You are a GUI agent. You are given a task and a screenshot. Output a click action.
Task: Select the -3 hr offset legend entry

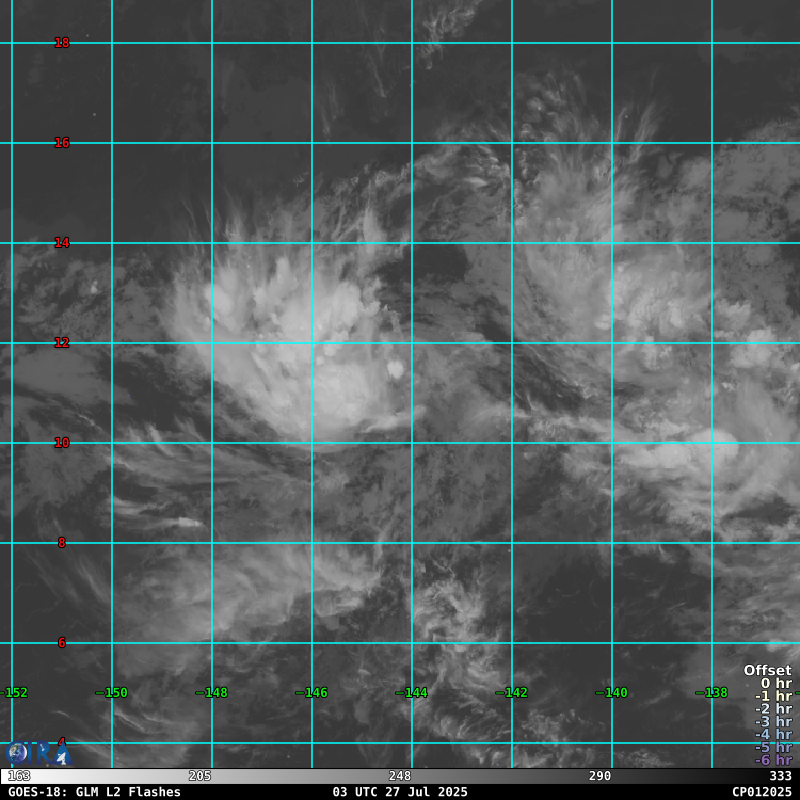773,722
